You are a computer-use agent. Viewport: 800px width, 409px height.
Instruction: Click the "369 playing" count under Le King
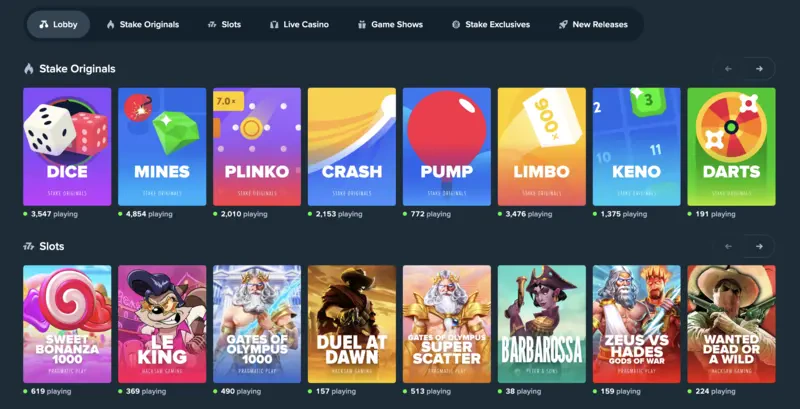click(146, 392)
